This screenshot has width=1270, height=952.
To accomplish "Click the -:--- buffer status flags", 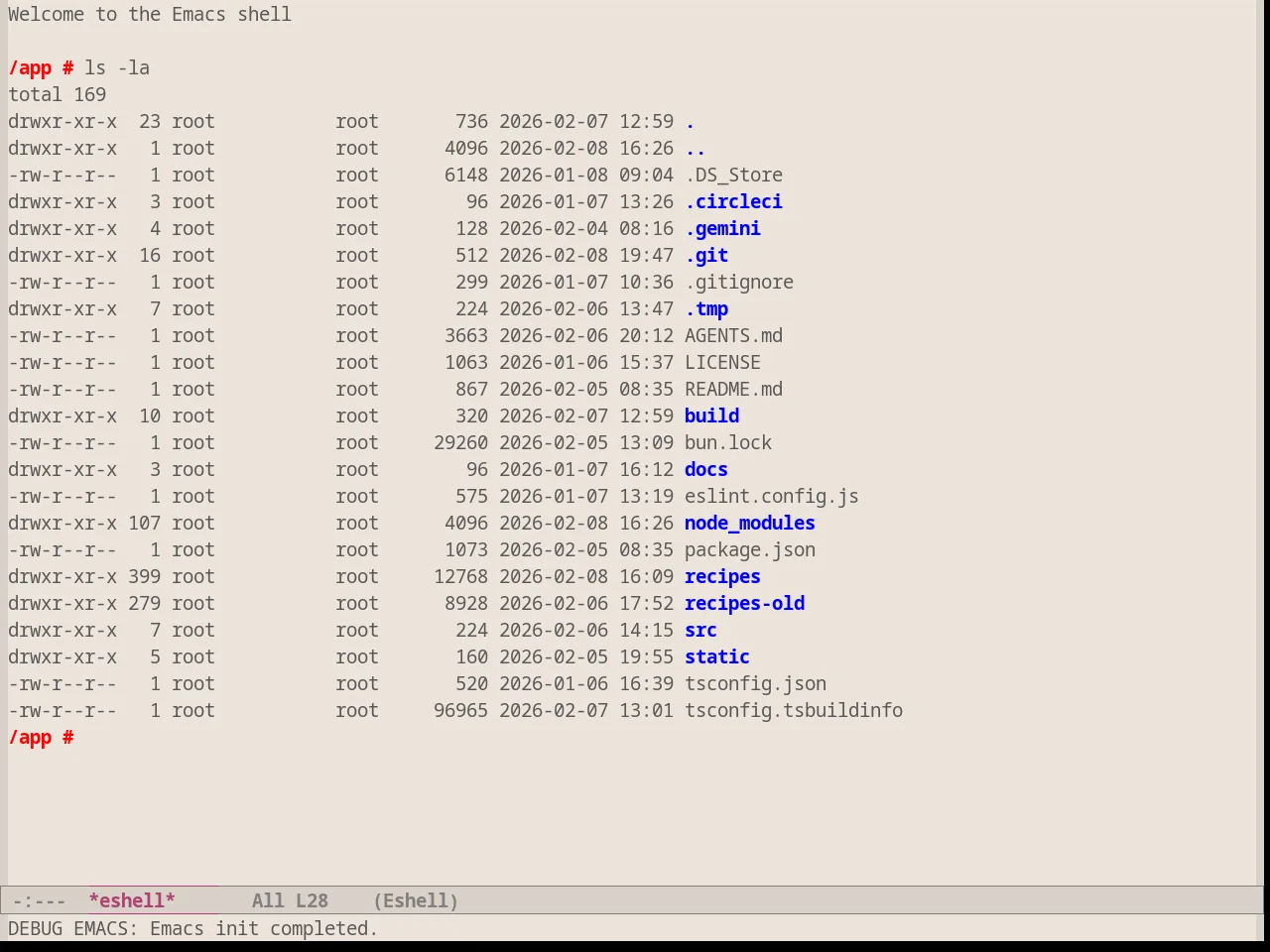I will 40,900.
